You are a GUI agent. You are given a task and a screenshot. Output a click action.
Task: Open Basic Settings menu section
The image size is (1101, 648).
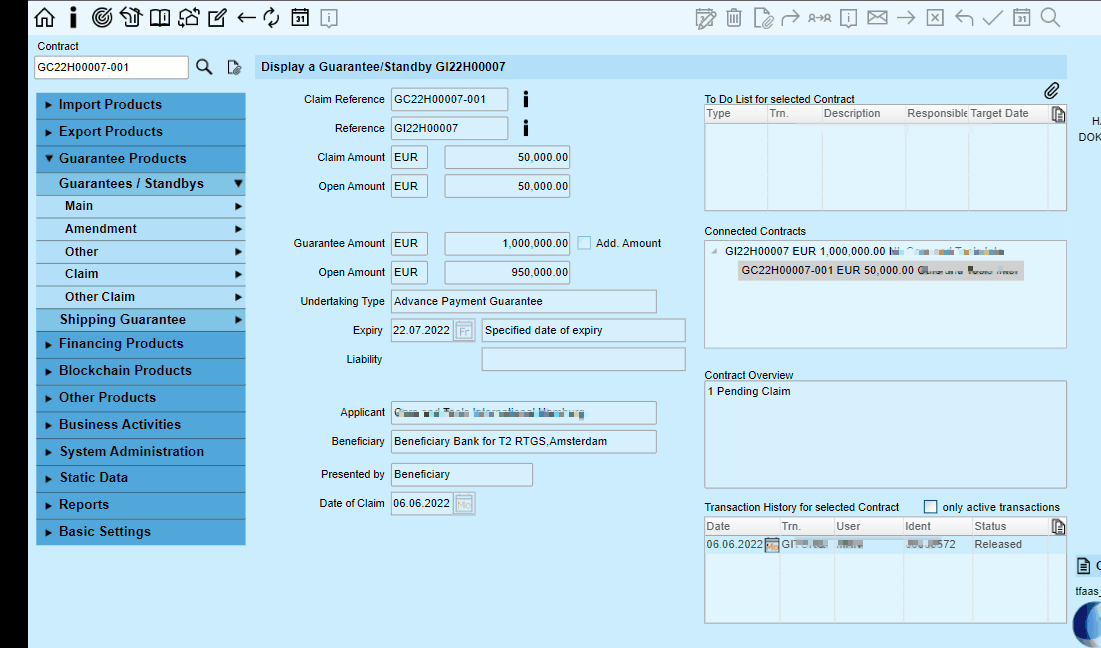(140, 532)
